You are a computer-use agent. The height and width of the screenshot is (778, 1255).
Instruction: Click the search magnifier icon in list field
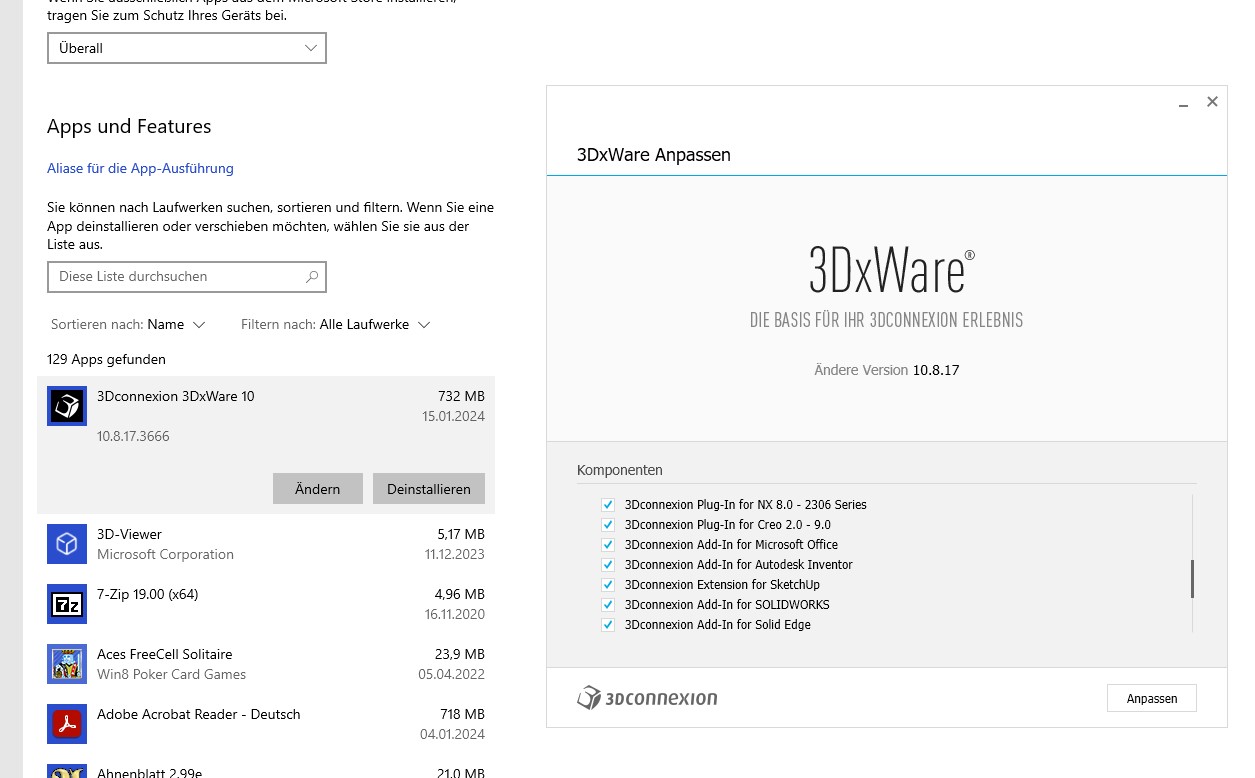click(x=312, y=277)
